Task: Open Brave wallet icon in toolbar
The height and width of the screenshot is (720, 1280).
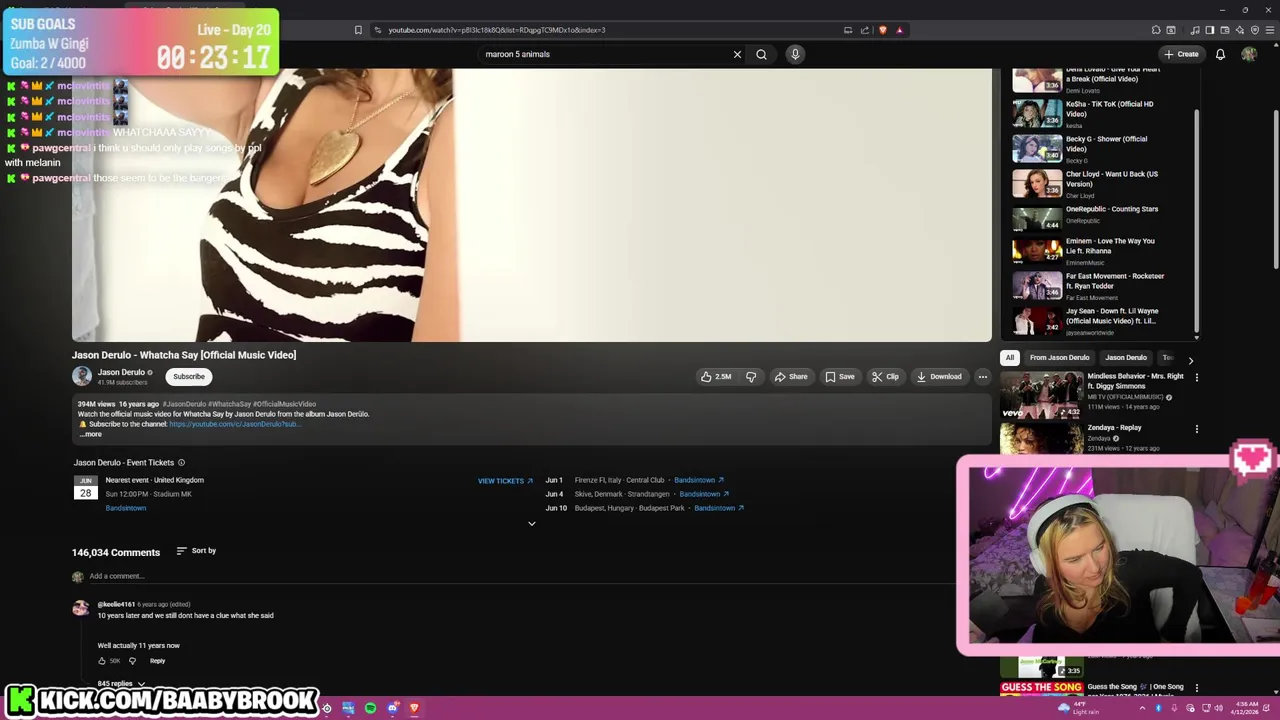Action: [1225, 30]
